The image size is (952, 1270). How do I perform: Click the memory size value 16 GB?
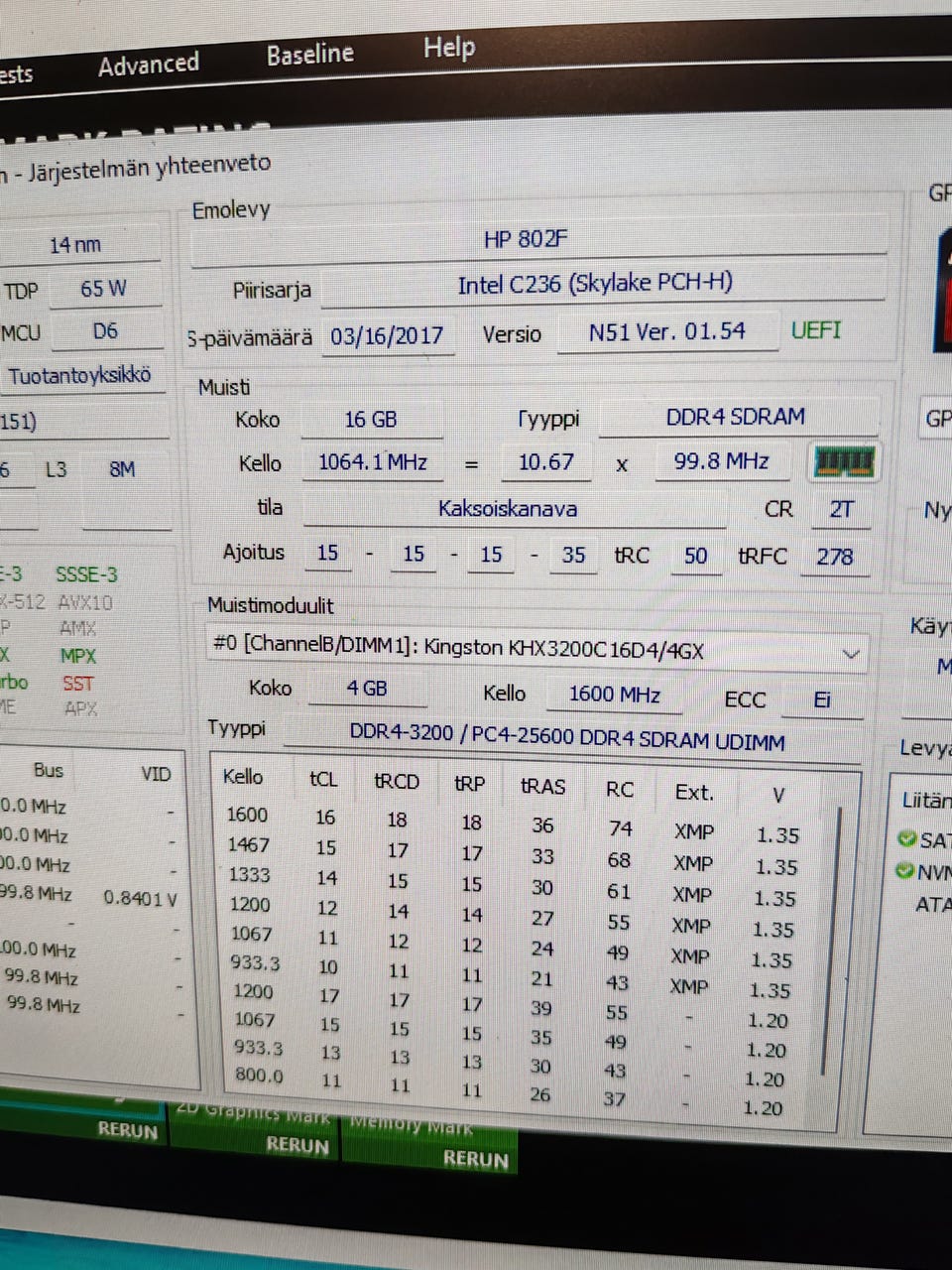tap(371, 420)
